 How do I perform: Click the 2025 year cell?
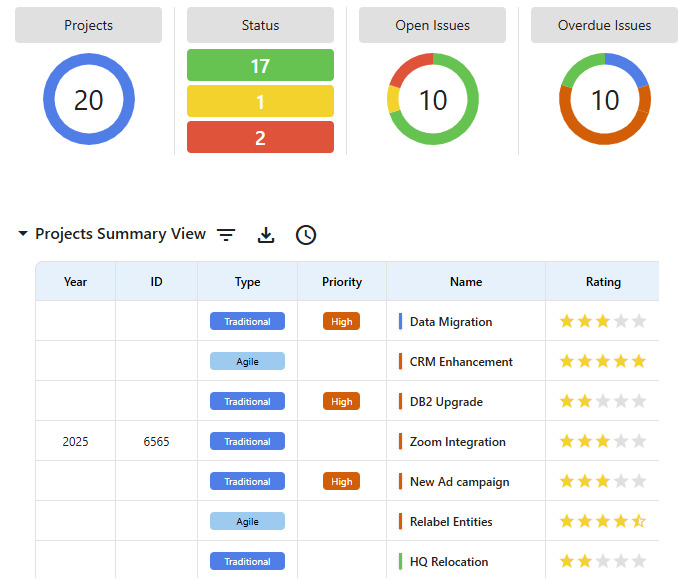[x=75, y=442]
